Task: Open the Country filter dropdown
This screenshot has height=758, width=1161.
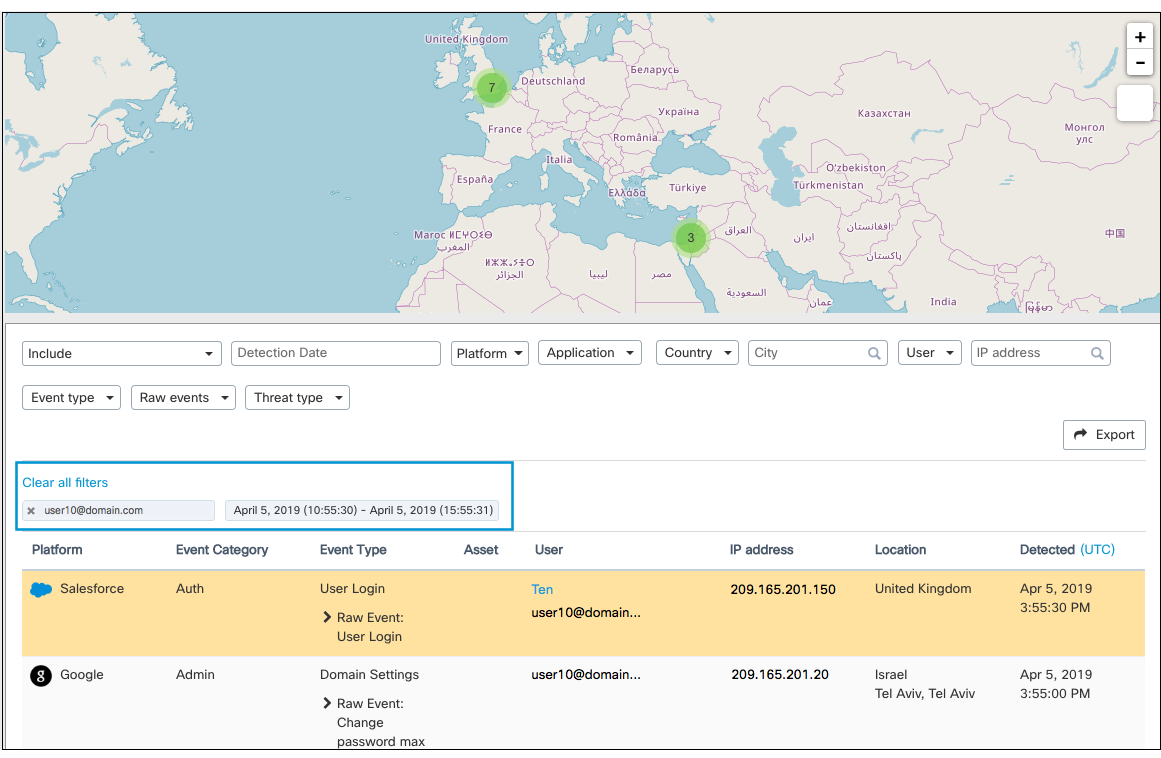Action: pos(697,353)
